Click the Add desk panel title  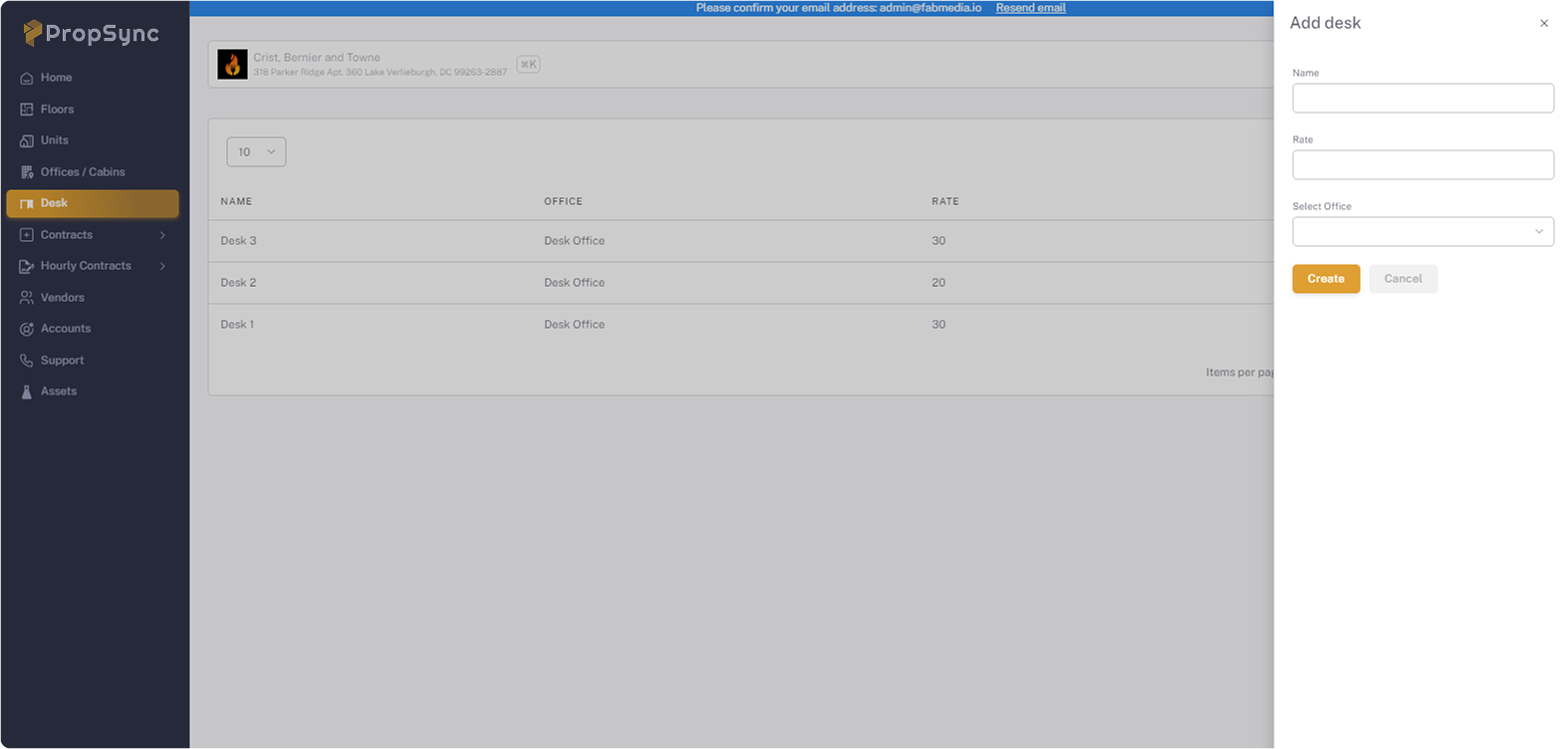pos(1325,23)
